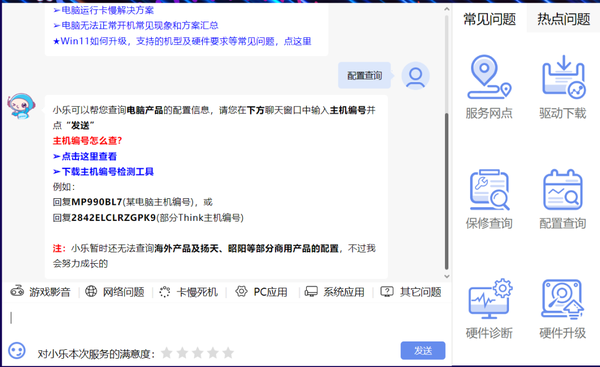The image size is (600, 367).
Task: Rate service five stars
Action: pyautogui.click(x=228, y=352)
